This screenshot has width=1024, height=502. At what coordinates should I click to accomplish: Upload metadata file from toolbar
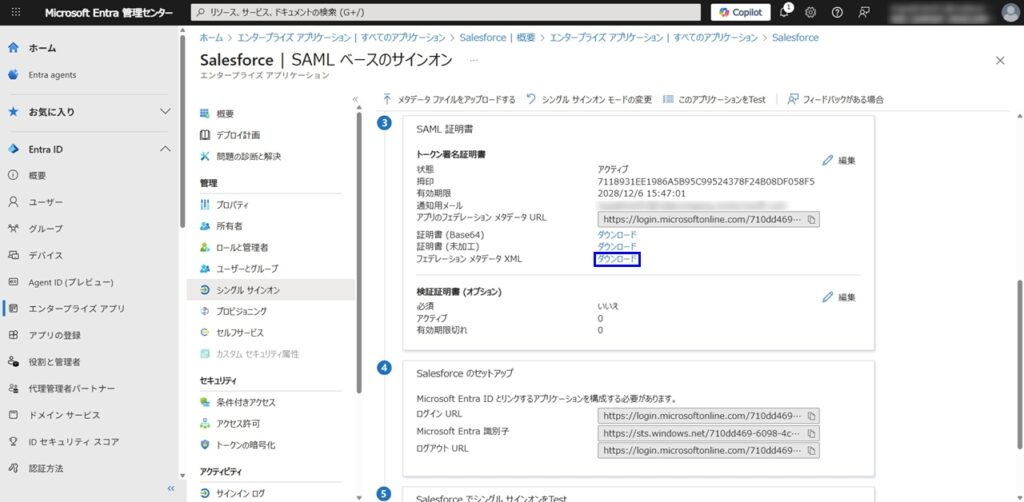449,99
